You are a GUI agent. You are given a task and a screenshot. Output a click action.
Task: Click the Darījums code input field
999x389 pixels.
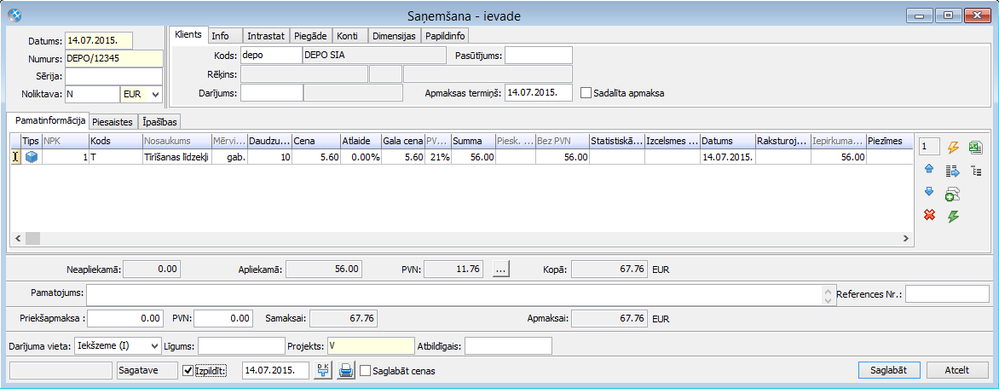point(271,93)
